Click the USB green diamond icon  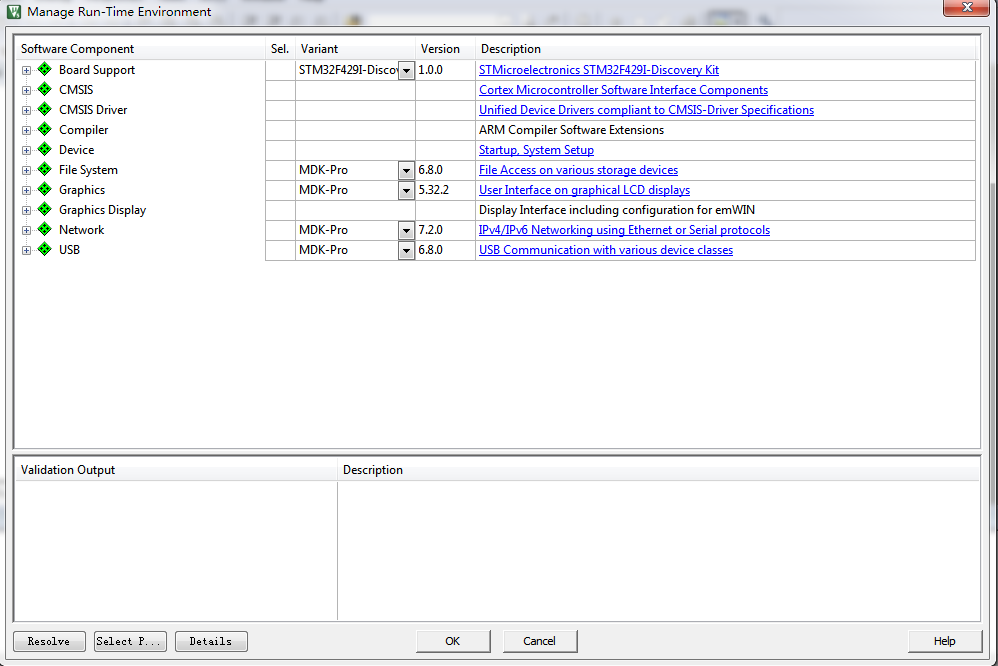(x=45, y=250)
